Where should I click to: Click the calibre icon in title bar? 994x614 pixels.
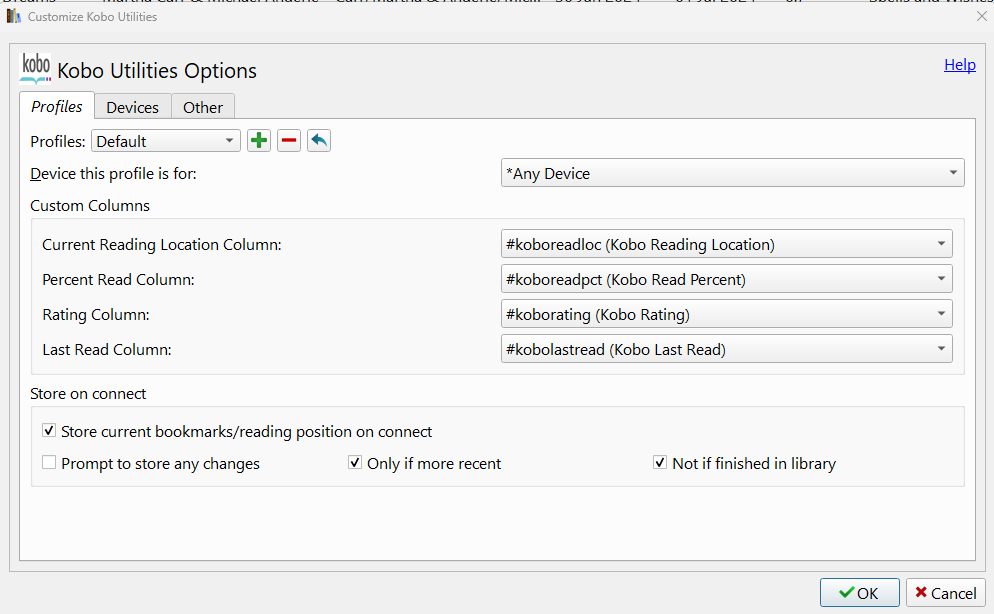click(x=13, y=17)
